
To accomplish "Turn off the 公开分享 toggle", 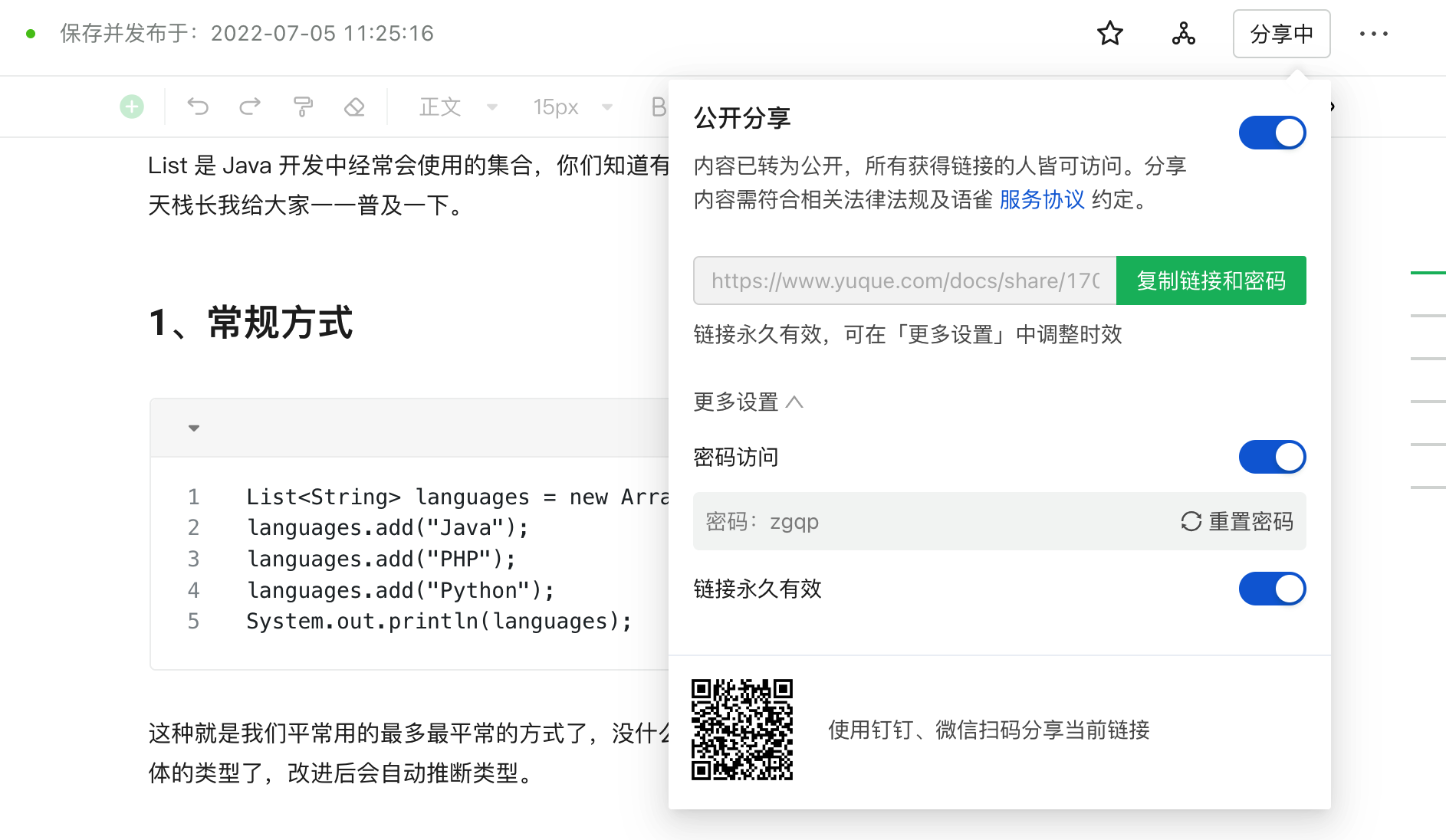I will [1272, 133].
